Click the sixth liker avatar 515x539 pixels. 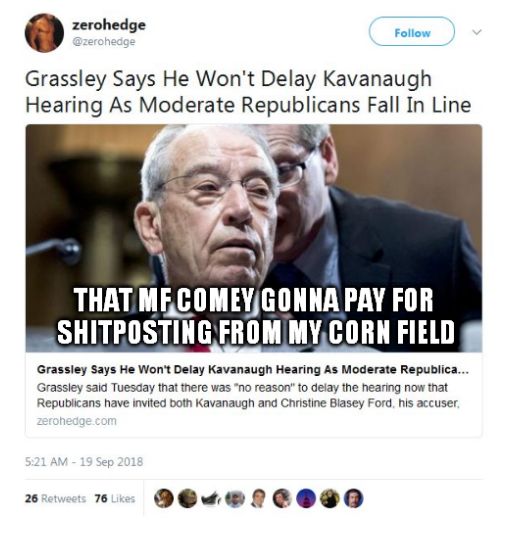click(x=282, y=498)
